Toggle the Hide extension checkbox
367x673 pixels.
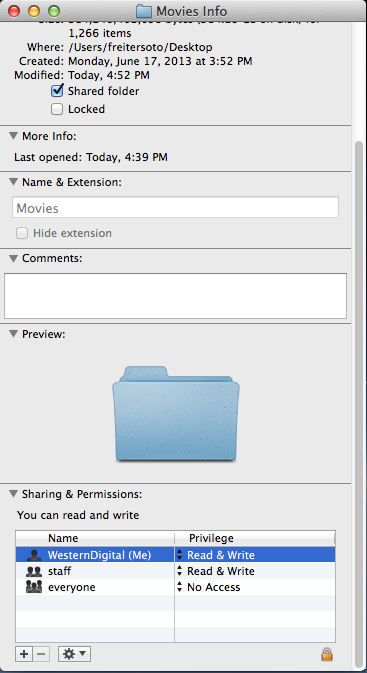click(22, 233)
